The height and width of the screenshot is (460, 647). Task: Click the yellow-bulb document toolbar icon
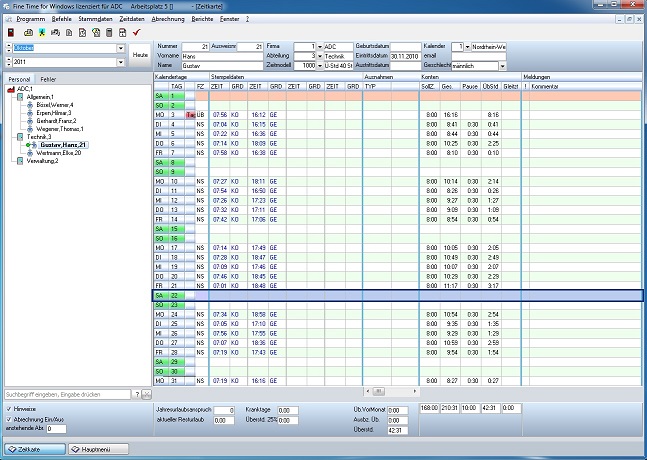click(96, 32)
